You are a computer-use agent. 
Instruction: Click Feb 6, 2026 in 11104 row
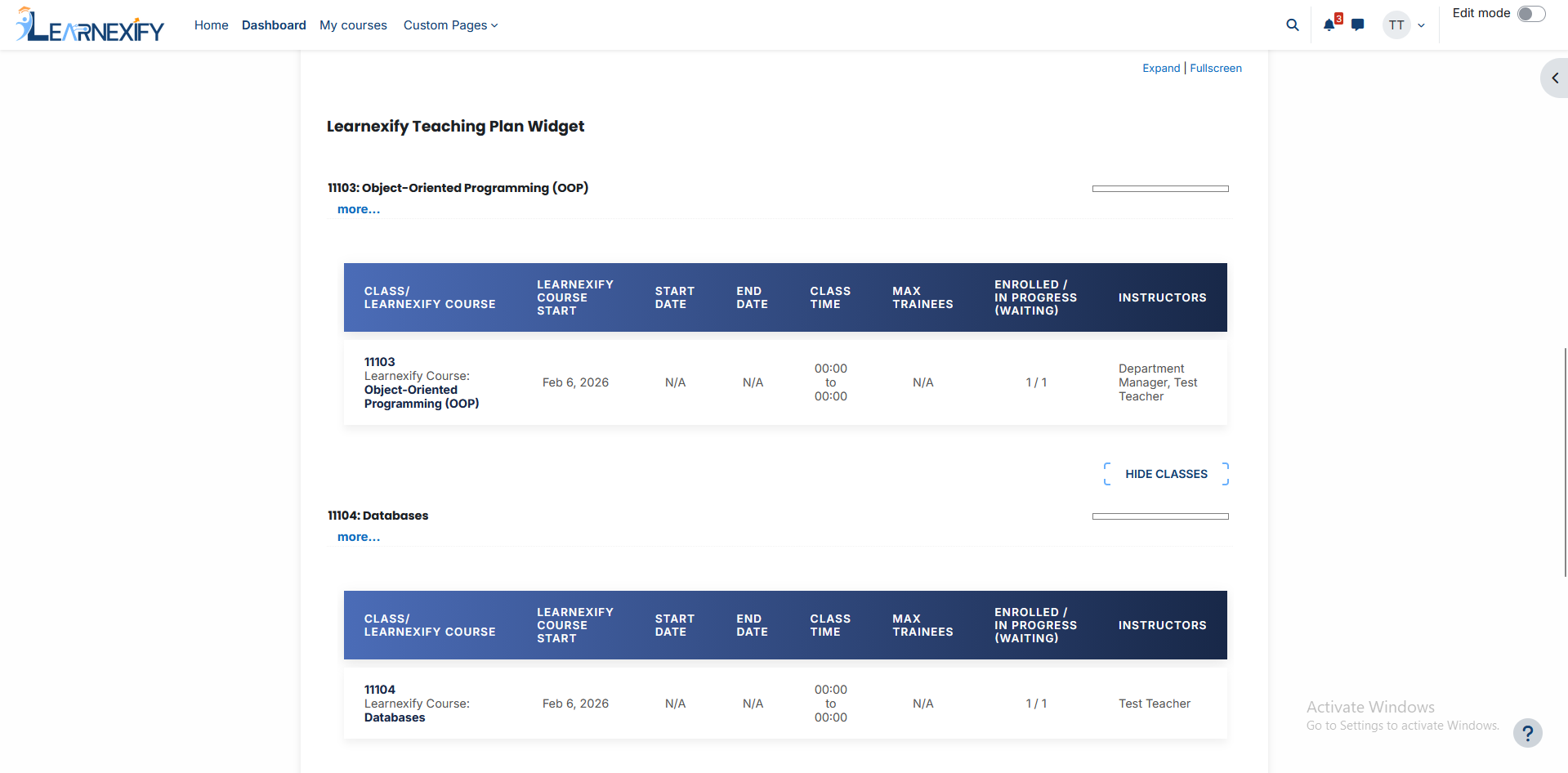point(575,704)
